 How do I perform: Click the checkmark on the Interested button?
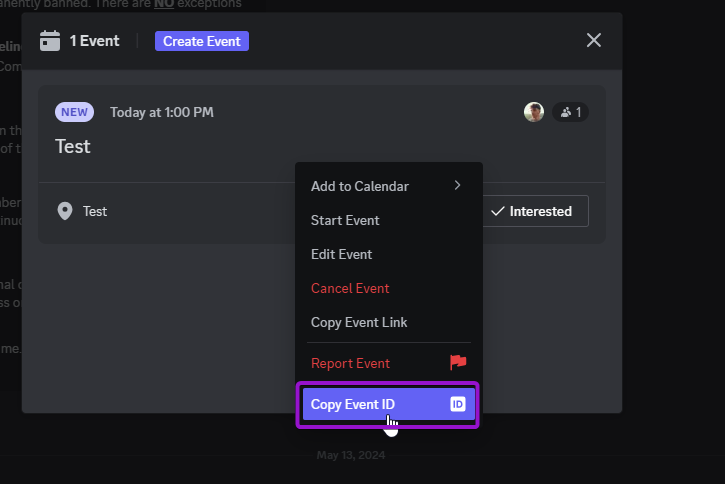coord(497,211)
